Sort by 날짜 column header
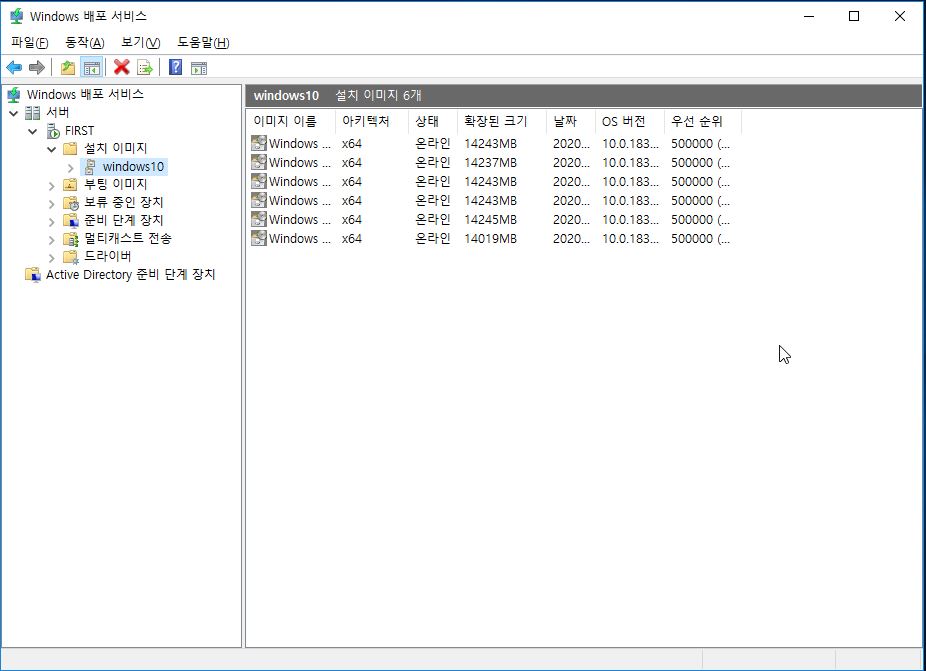926x671 pixels. 570,121
